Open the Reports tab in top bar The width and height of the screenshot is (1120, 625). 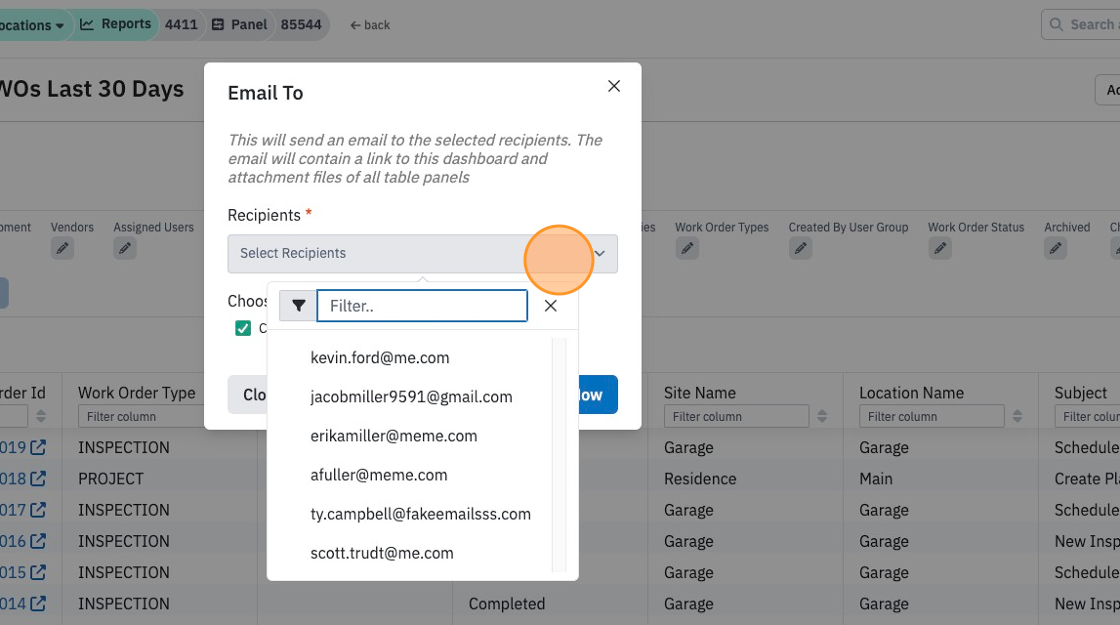click(x=116, y=24)
